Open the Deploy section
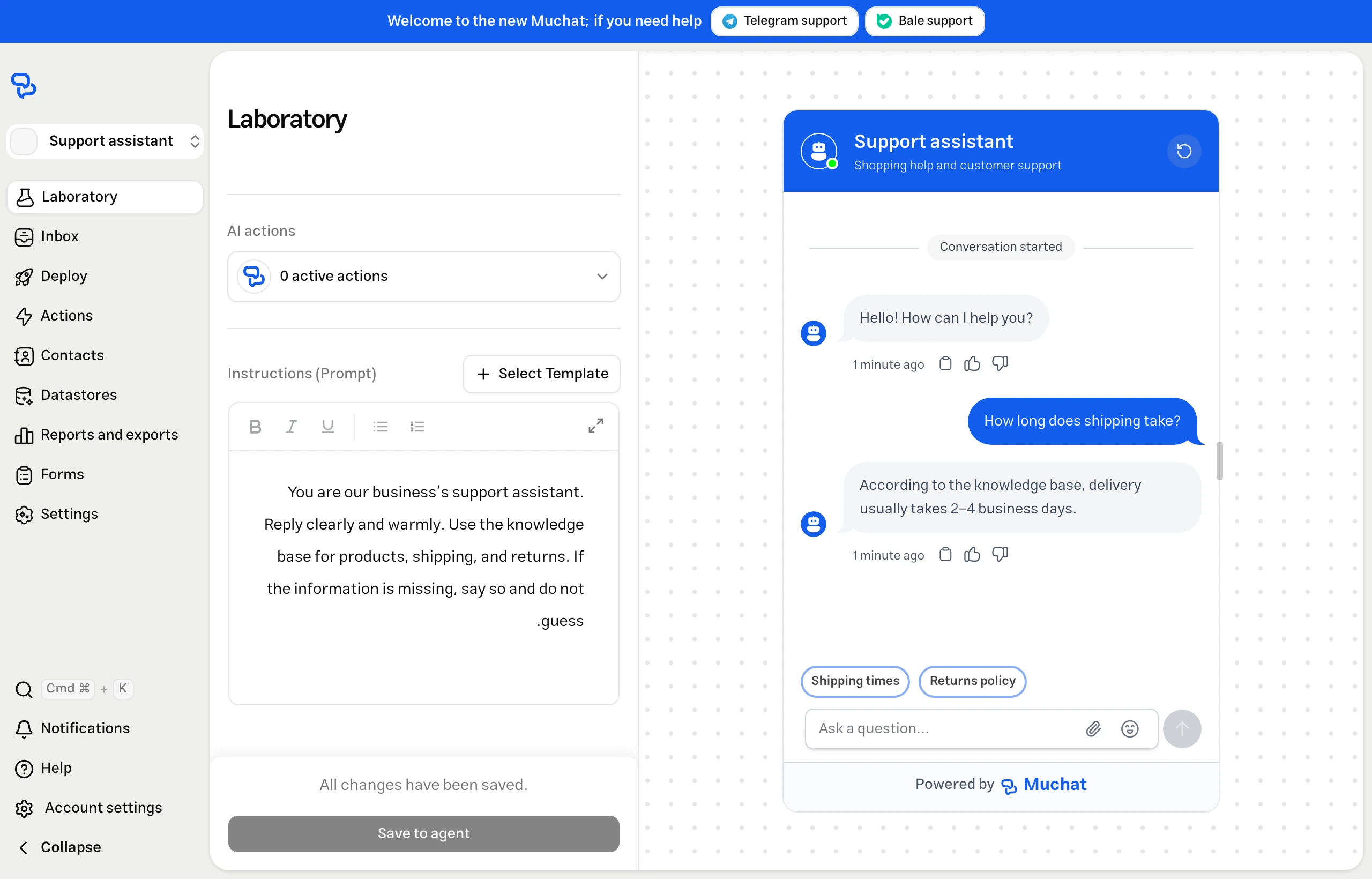The height and width of the screenshot is (879, 1372). click(105, 276)
